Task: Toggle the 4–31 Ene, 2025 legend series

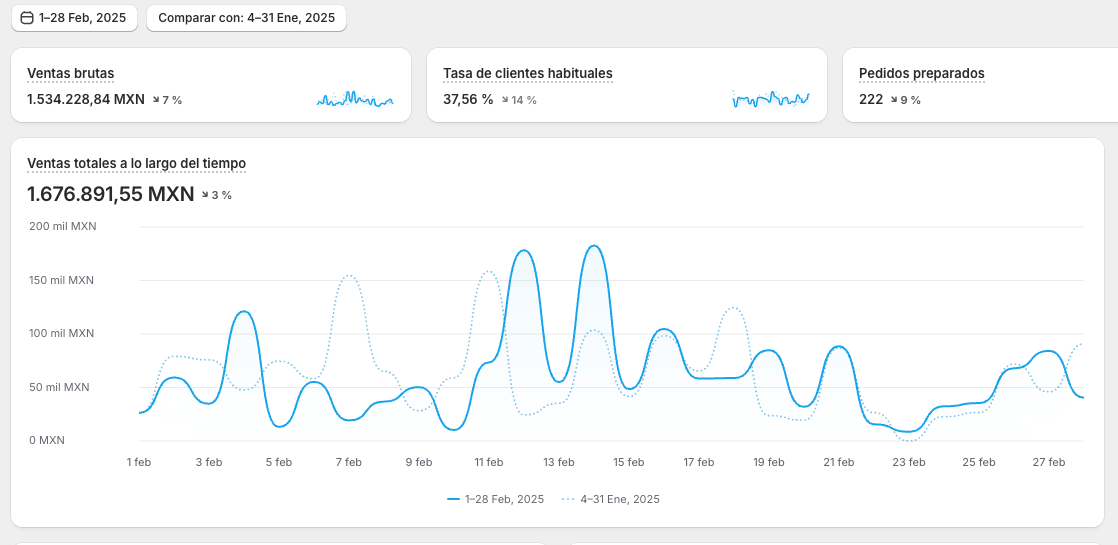Action: coord(619,499)
